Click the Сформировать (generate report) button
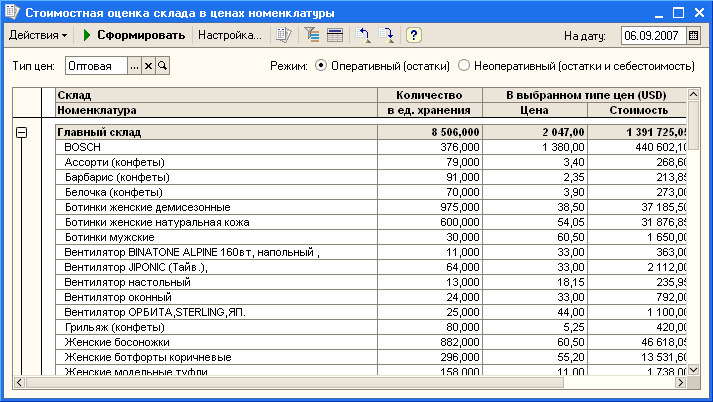The height and width of the screenshot is (402, 713). click(x=134, y=35)
